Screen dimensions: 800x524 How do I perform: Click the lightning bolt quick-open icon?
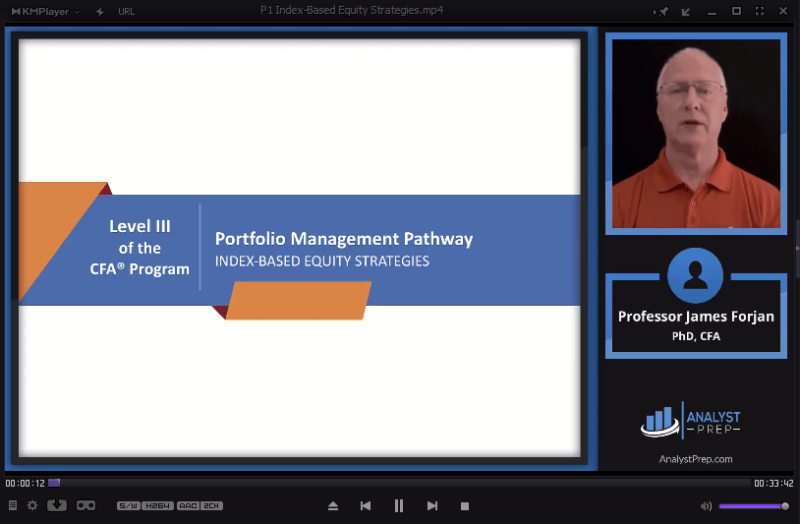click(100, 11)
